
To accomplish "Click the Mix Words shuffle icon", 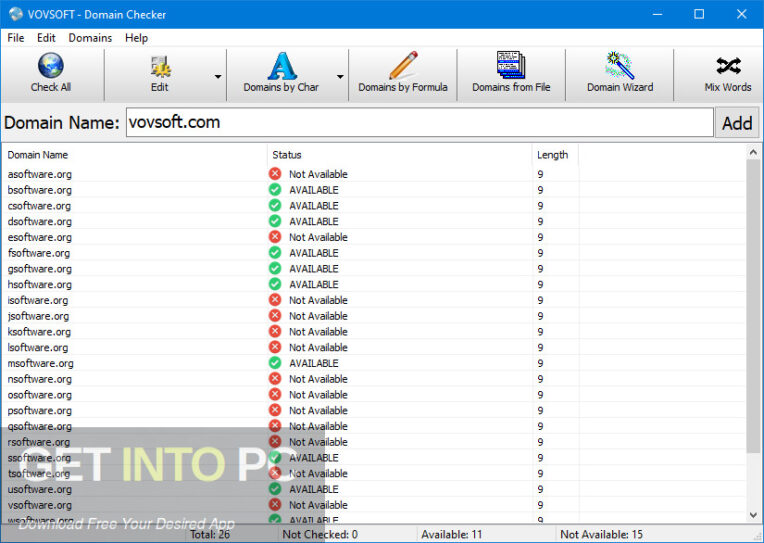I will click(x=728, y=66).
